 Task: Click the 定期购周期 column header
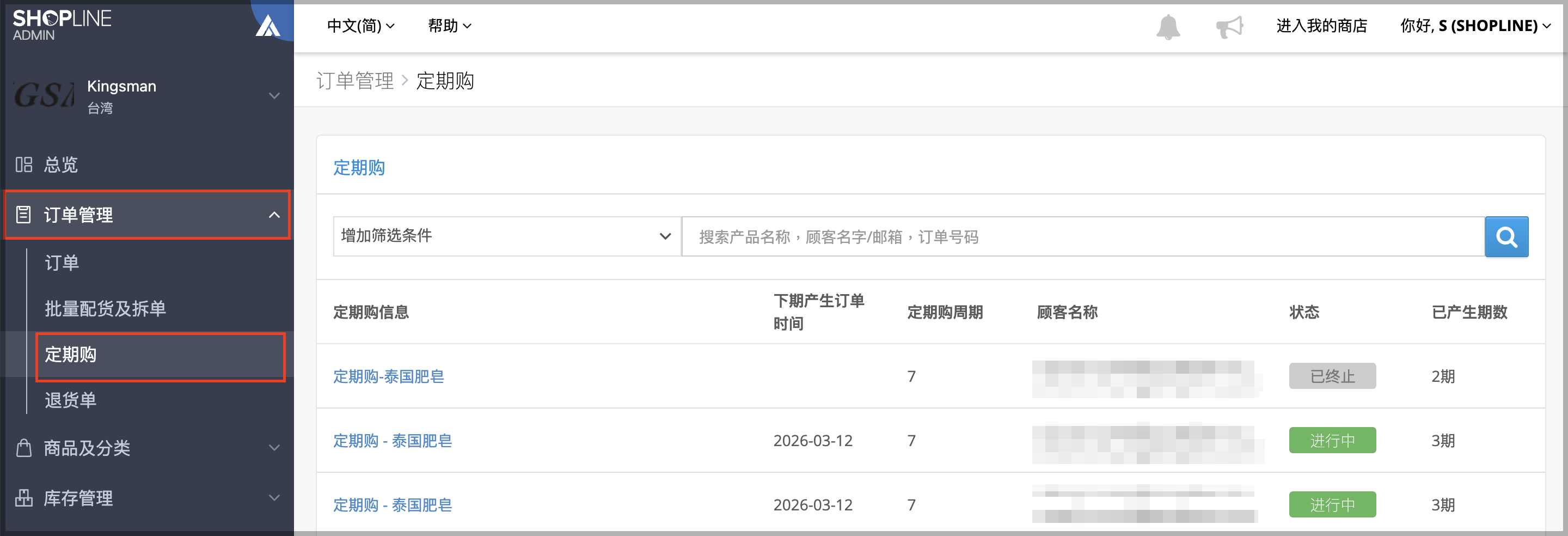click(945, 313)
